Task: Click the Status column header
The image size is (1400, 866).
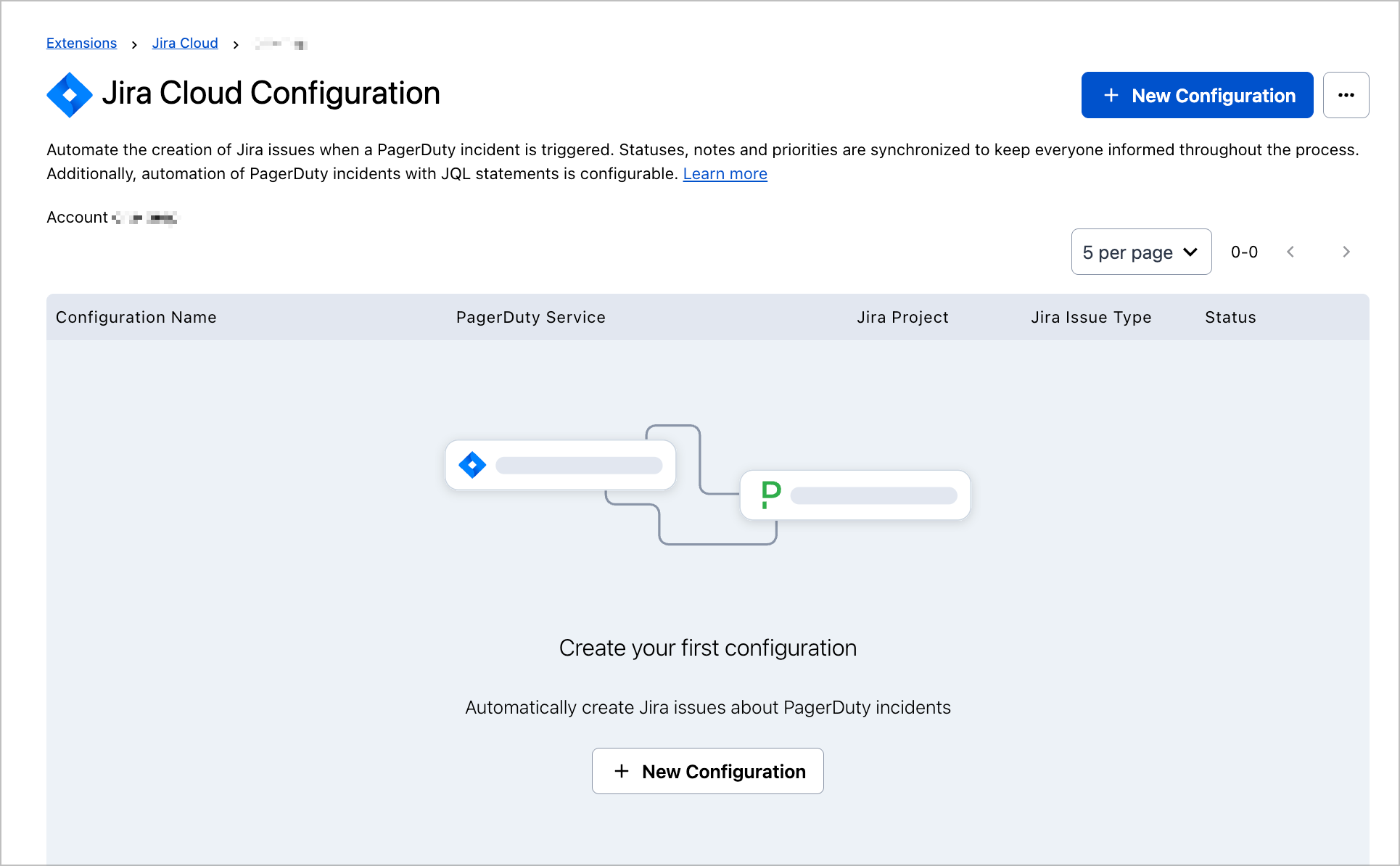Action: click(1230, 317)
